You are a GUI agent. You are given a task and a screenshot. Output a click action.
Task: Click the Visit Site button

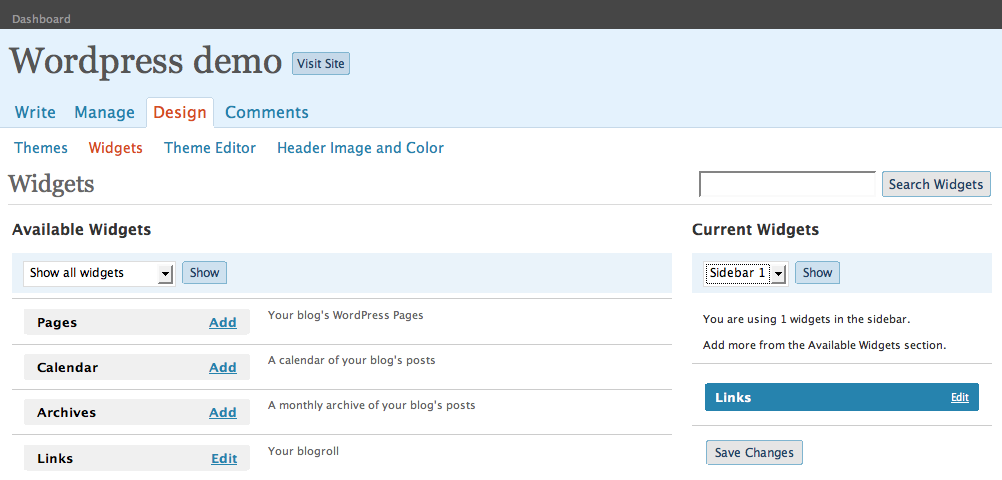coord(321,64)
